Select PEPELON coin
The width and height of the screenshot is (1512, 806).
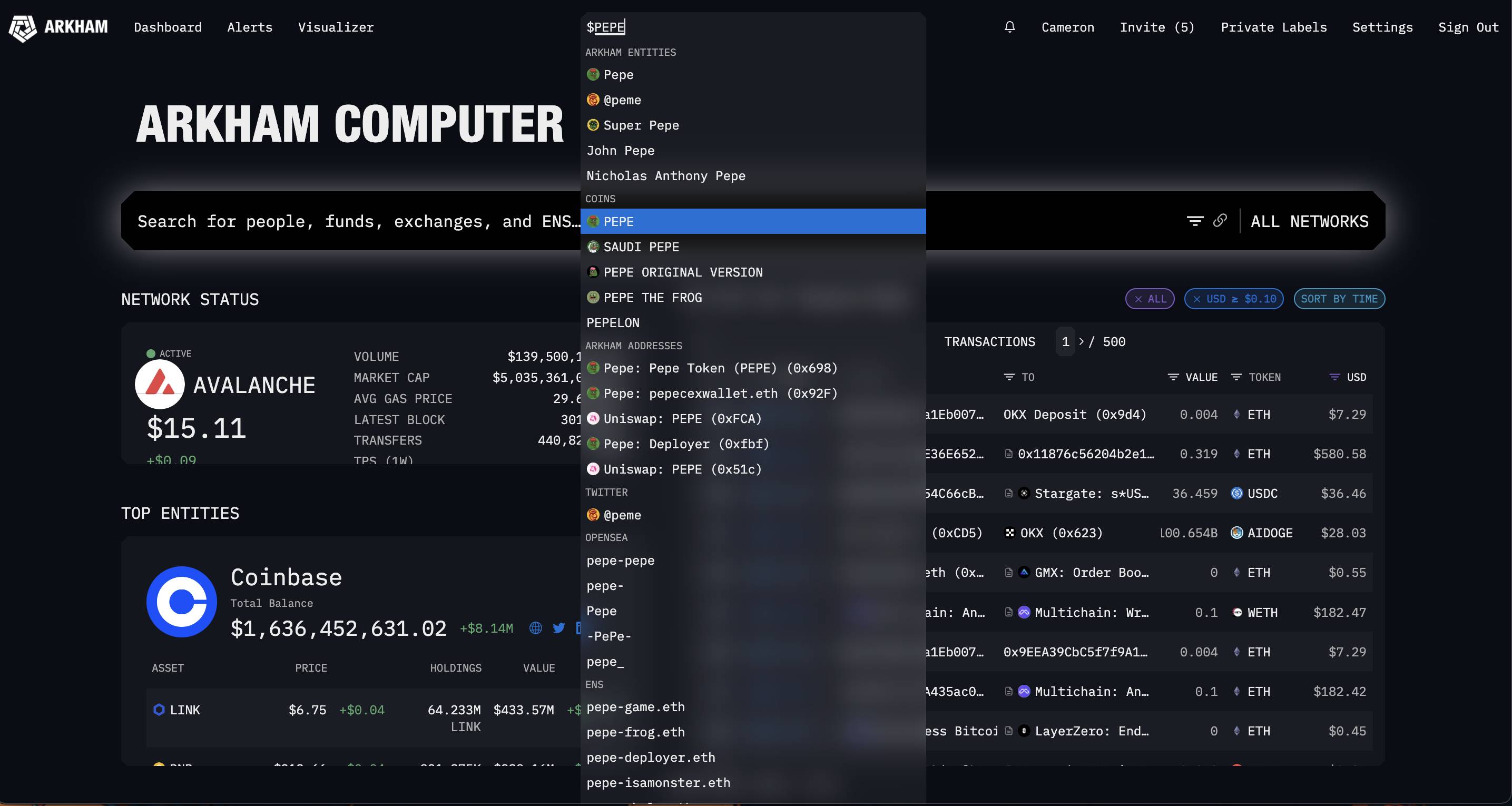click(x=753, y=322)
